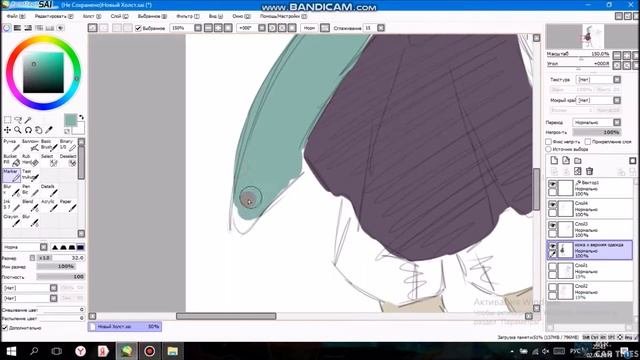Select the Marker brush tool
Viewport: 640px width, 360px height.
[11, 175]
